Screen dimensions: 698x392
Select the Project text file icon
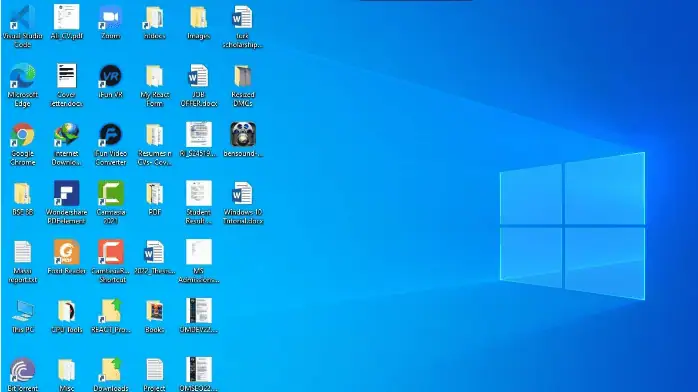pyautogui.click(x=154, y=370)
